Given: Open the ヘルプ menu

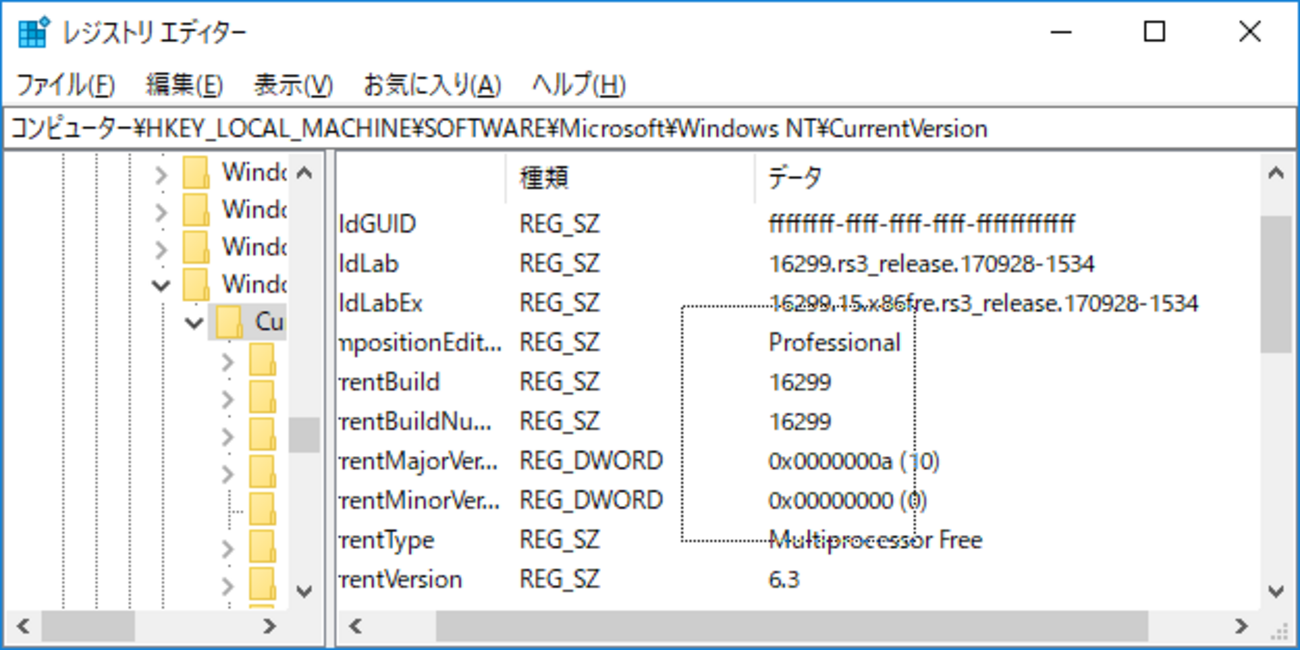Looking at the screenshot, I should click(579, 85).
